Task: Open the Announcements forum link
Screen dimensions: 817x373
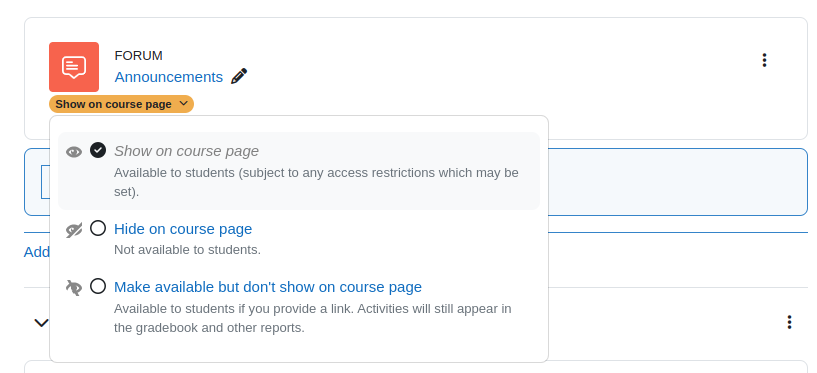Action: coord(169,77)
